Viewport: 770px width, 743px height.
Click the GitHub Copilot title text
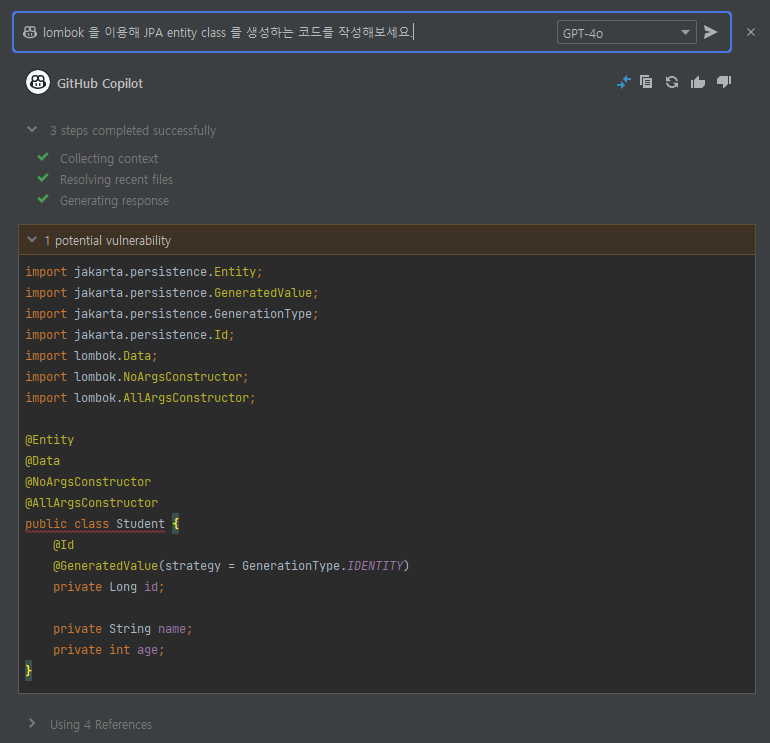100,84
